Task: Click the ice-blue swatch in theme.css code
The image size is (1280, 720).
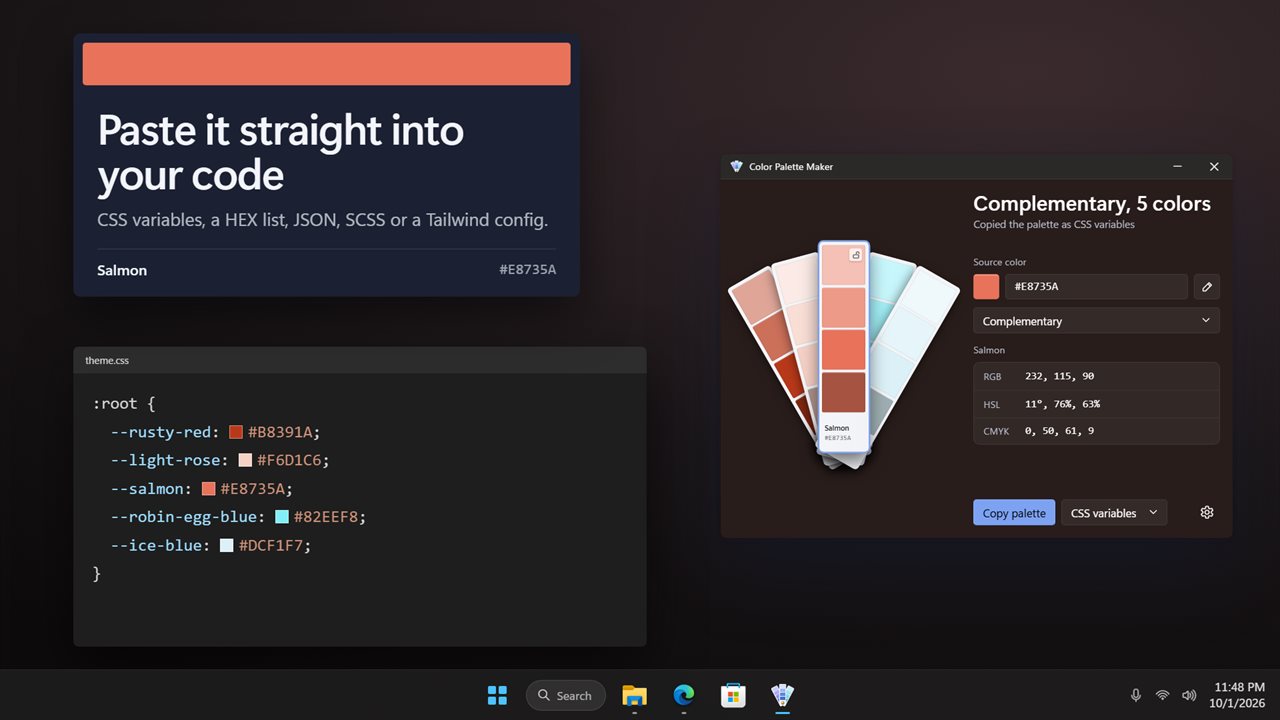Action: 227,545
